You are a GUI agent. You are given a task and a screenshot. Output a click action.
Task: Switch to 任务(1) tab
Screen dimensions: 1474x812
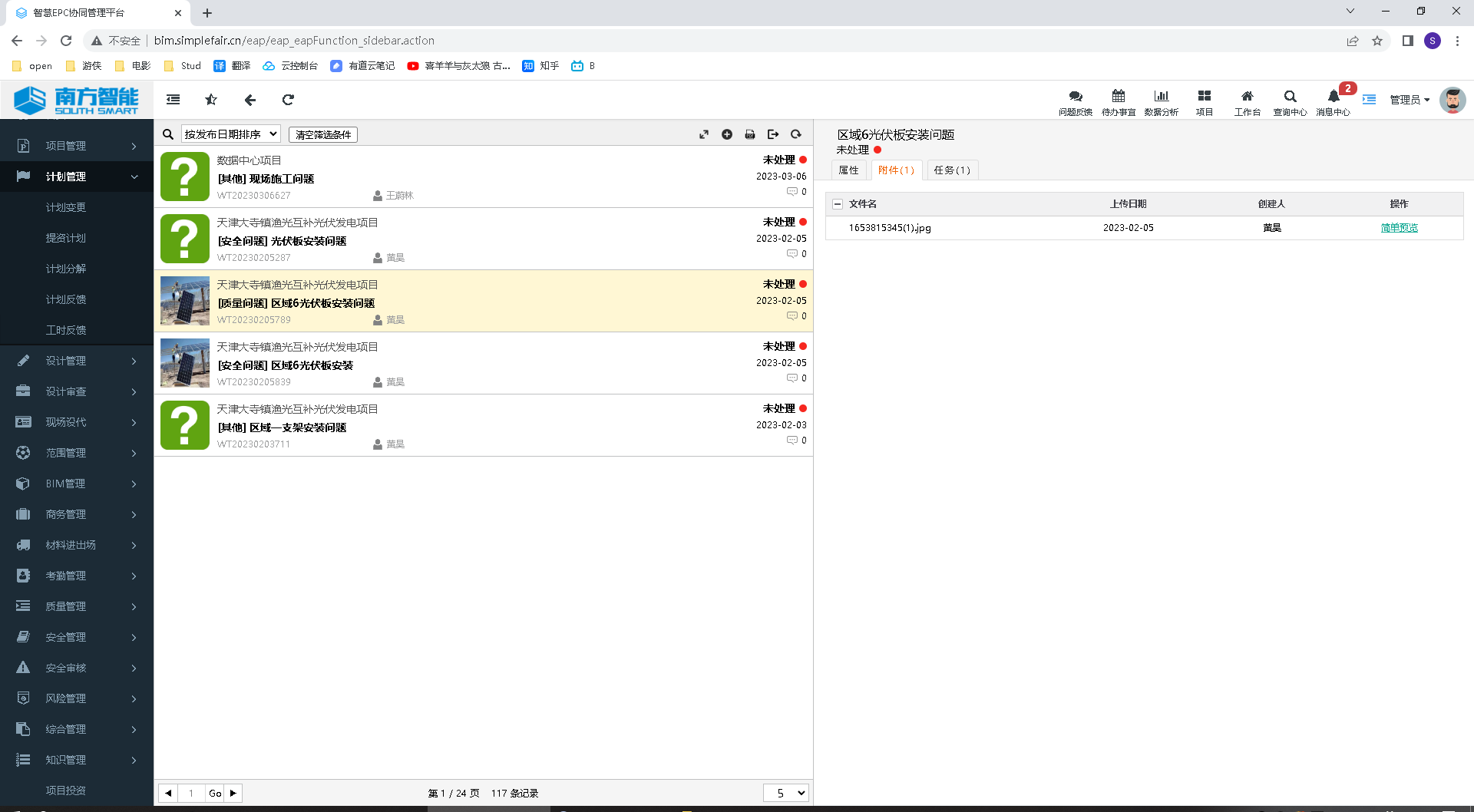(952, 170)
